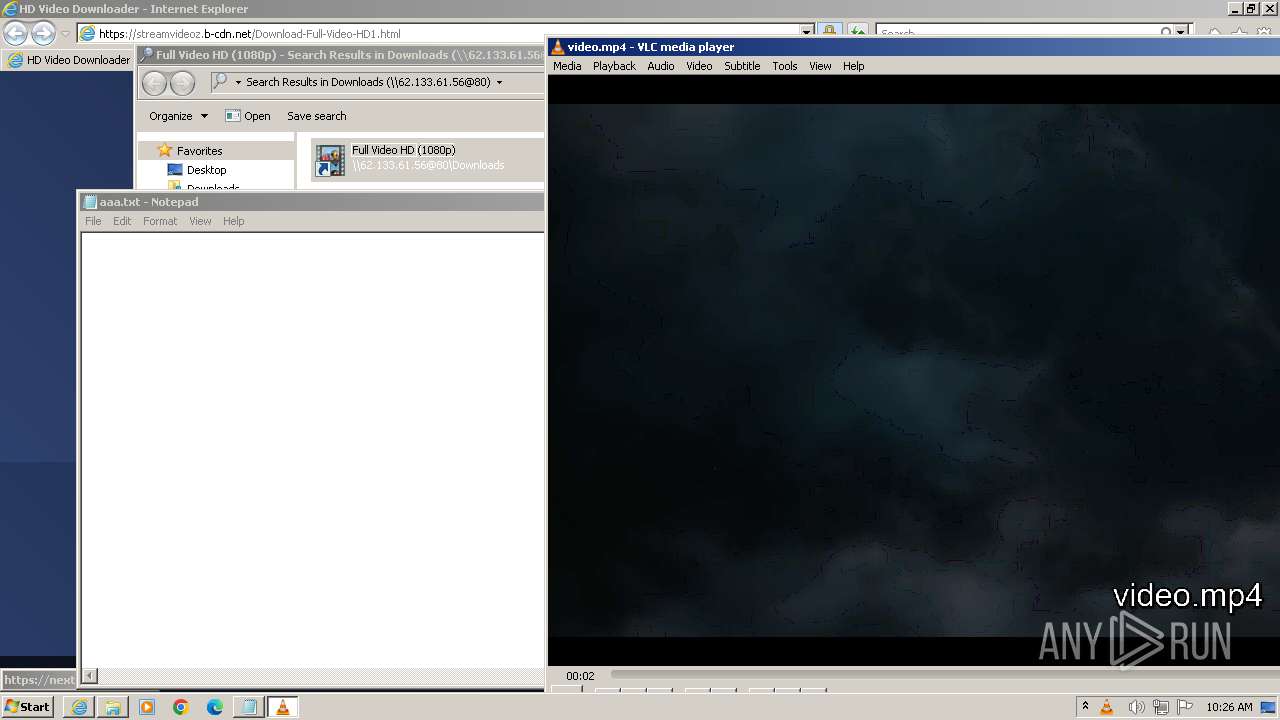Click the Full Video HD (1080p) file name
This screenshot has height=720, width=1280.
tap(404, 150)
